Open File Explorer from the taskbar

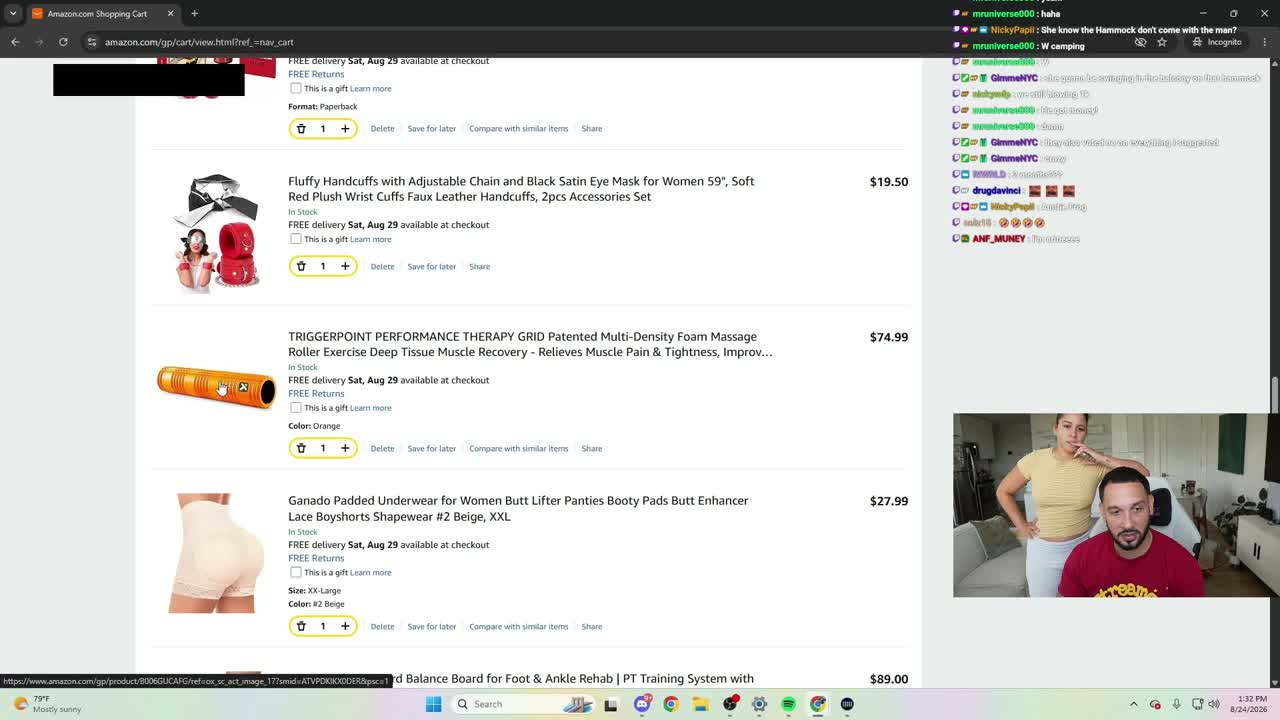coord(700,704)
